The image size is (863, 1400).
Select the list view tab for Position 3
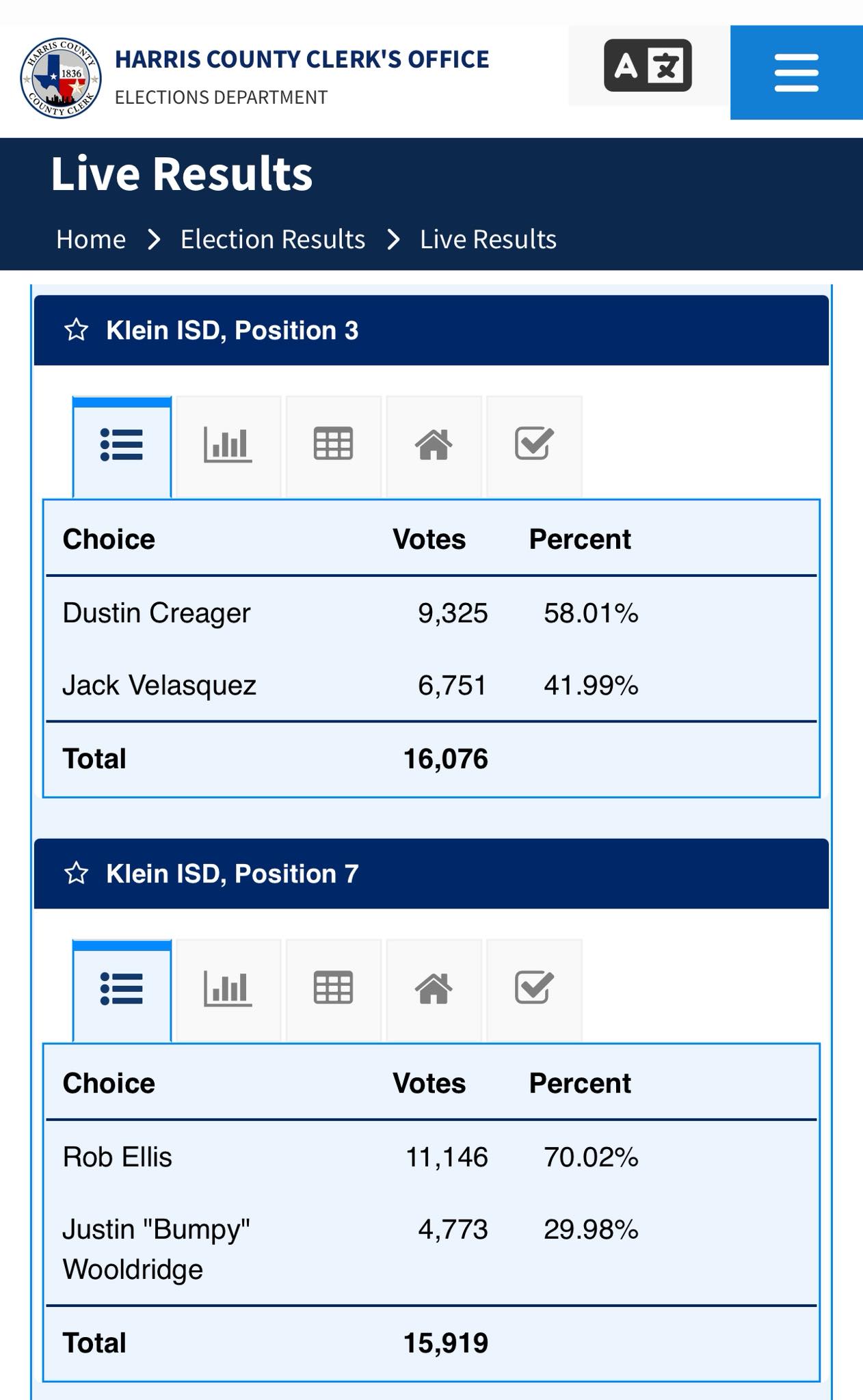(122, 446)
